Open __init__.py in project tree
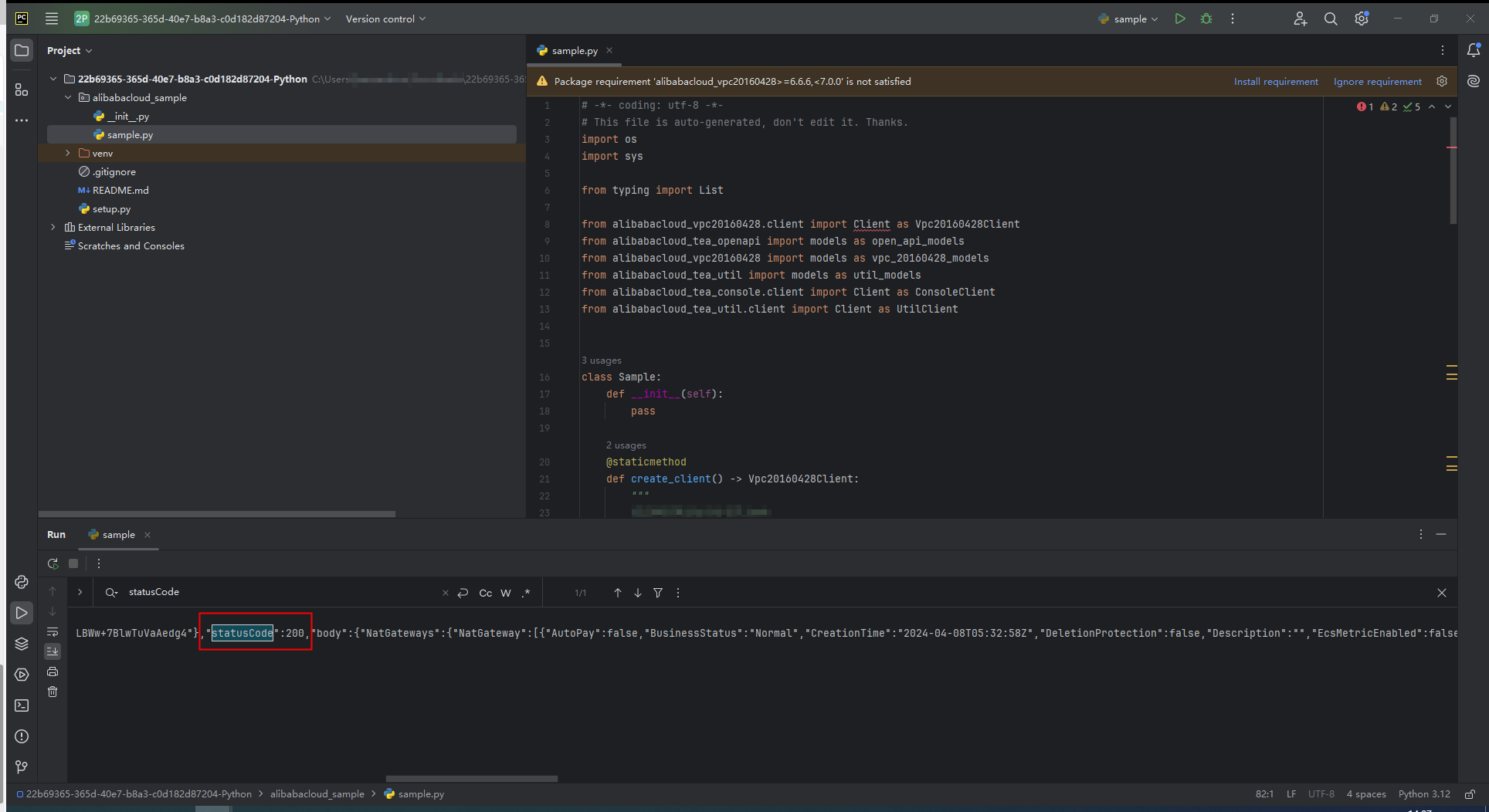Viewport: 1489px width, 812px height. (121, 116)
